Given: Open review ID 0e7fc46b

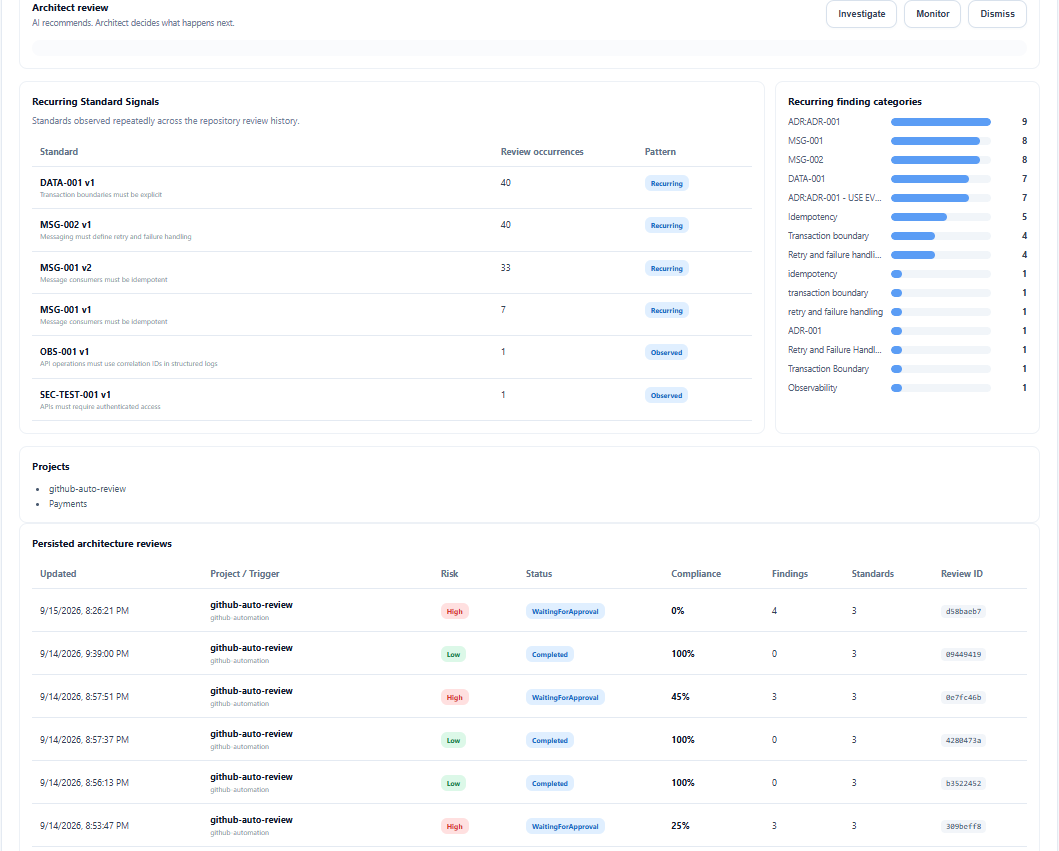Looking at the screenshot, I should point(963,698).
